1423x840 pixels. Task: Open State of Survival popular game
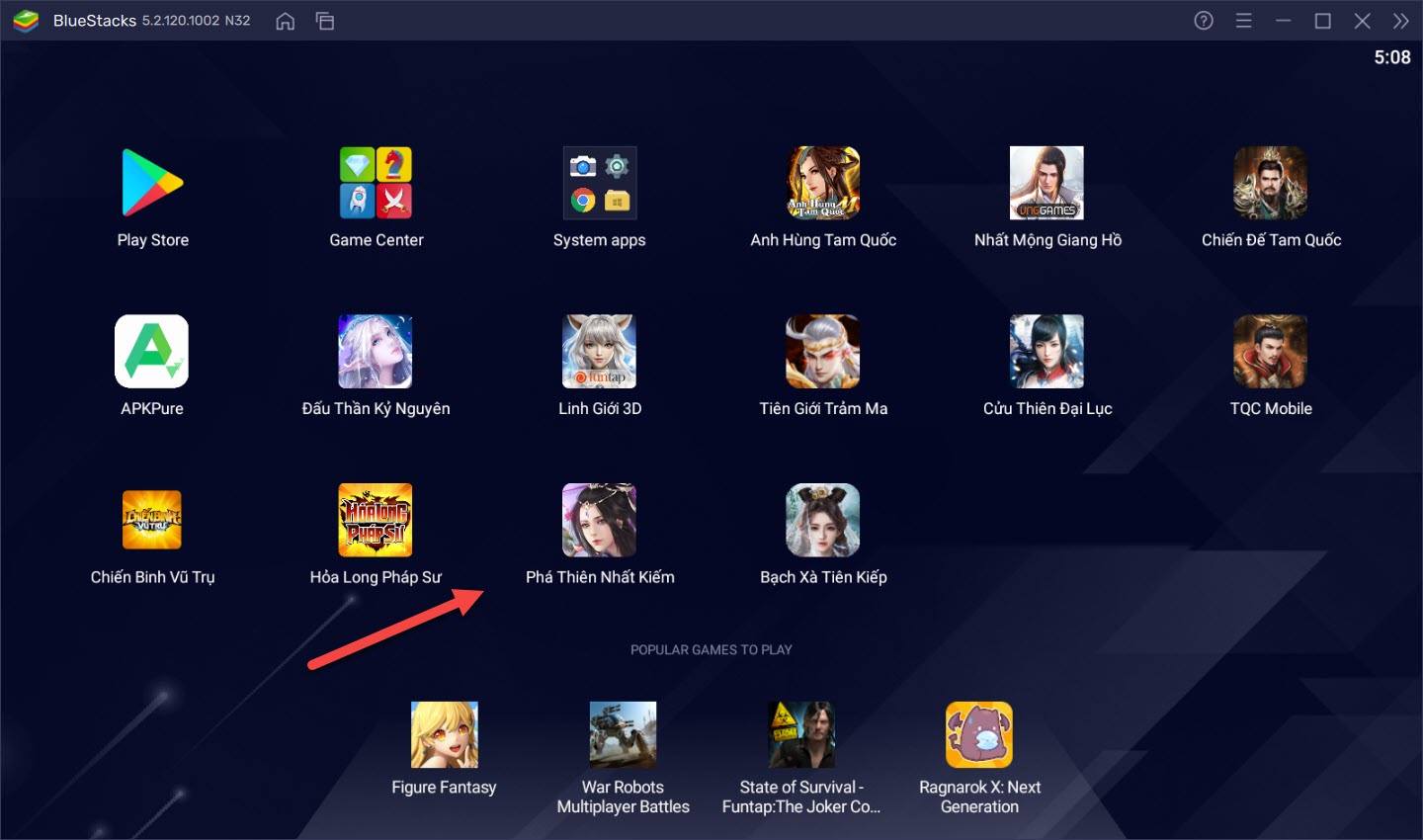pyautogui.click(x=801, y=734)
